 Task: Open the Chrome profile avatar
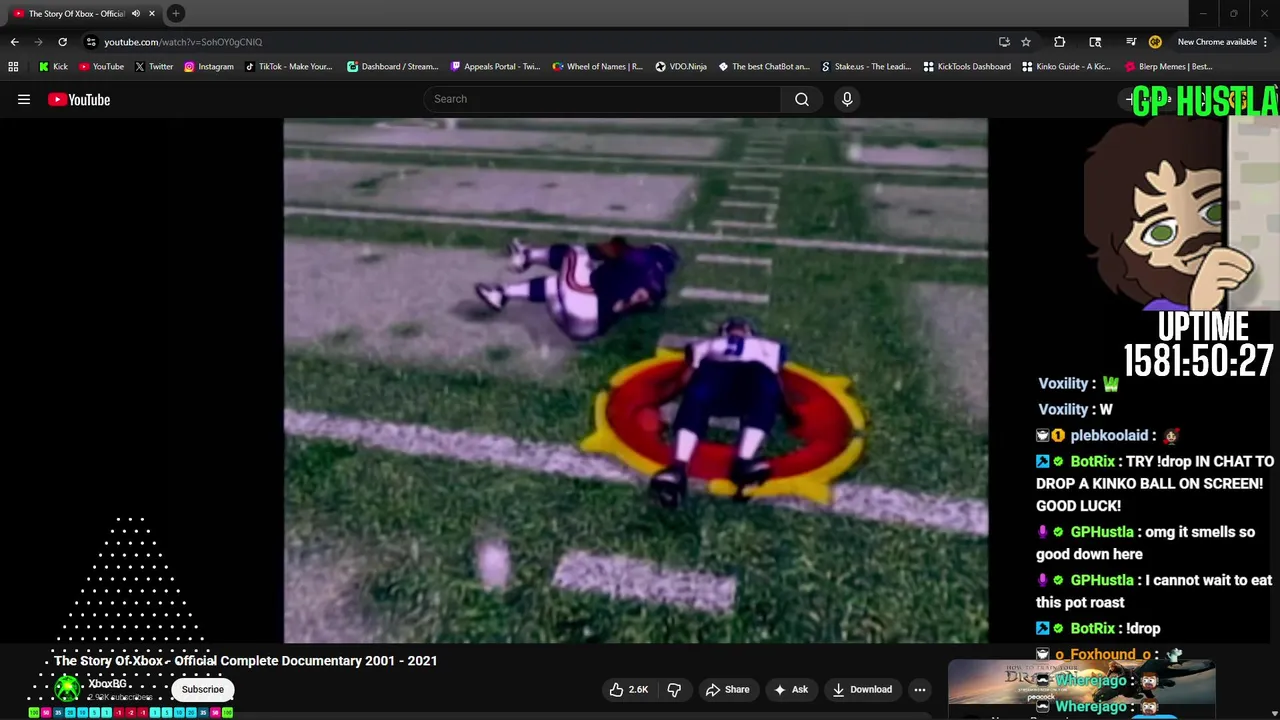(1155, 42)
